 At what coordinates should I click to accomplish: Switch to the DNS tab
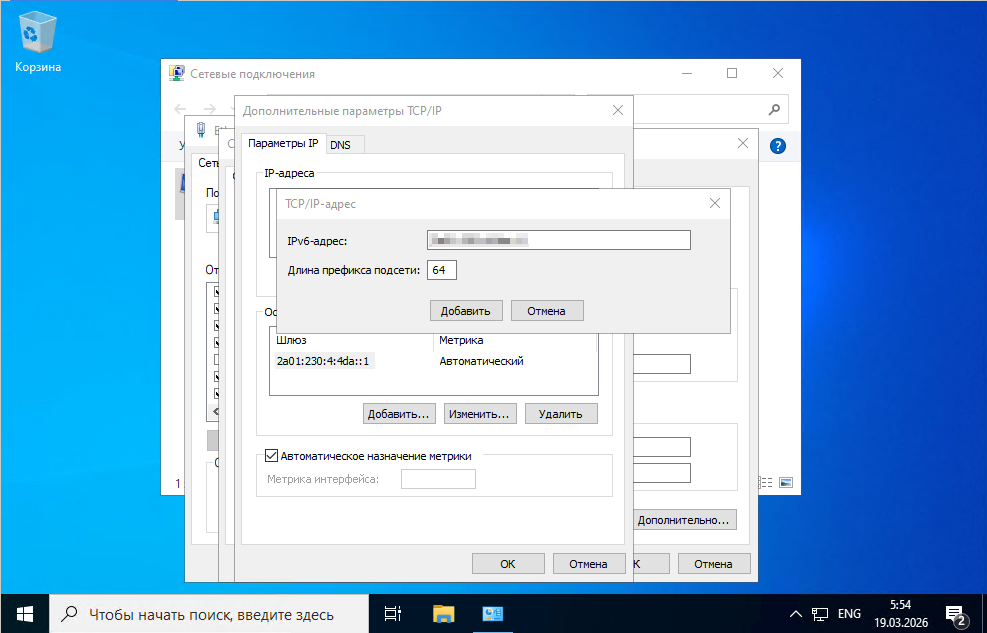pyautogui.click(x=340, y=145)
